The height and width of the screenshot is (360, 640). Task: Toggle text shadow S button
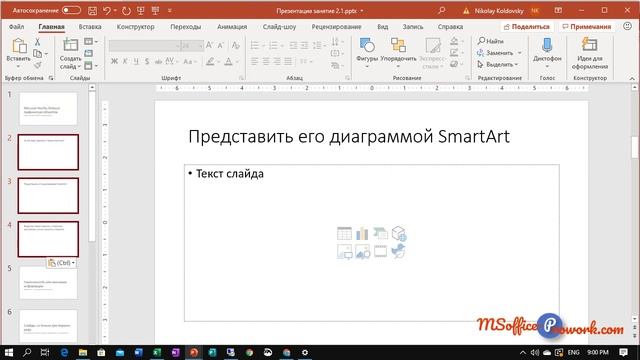point(147,61)
